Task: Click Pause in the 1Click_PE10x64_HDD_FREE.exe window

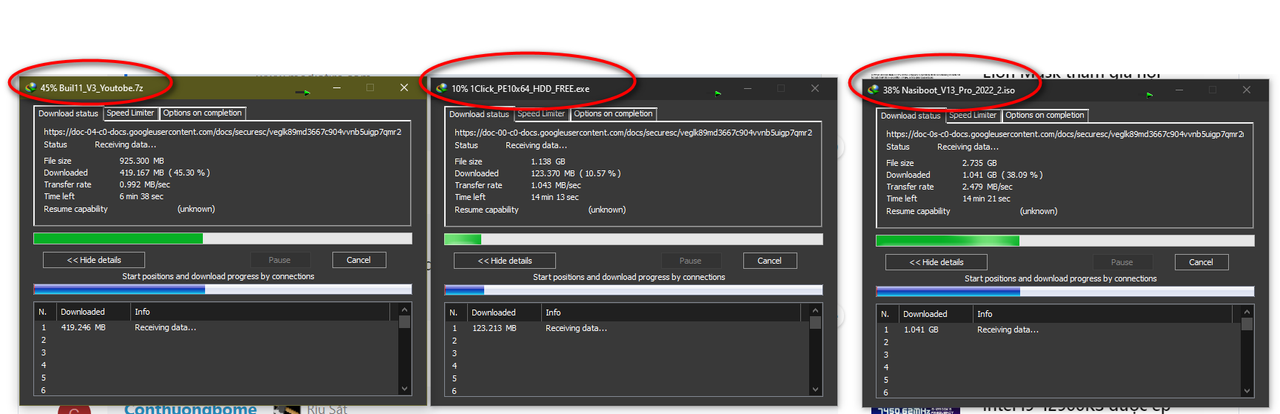Action: pyautogui.click(x=690, y=261)
